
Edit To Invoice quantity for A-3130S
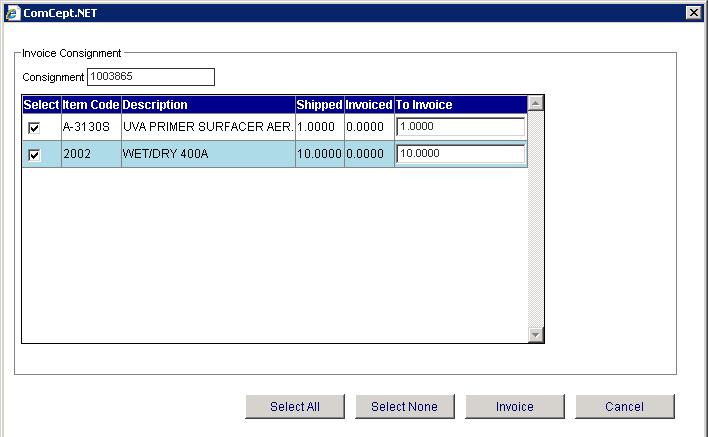(x=460, y=127)
